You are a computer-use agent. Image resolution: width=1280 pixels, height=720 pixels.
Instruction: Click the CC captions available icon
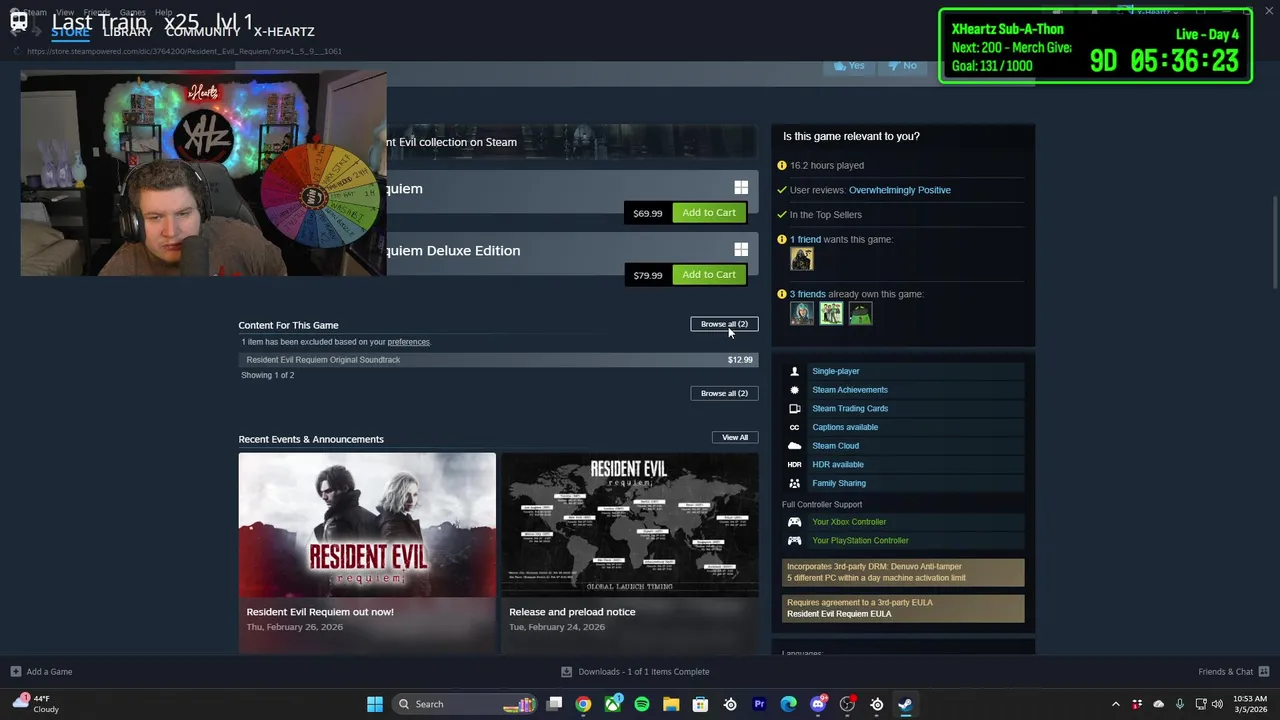(795, 427)
